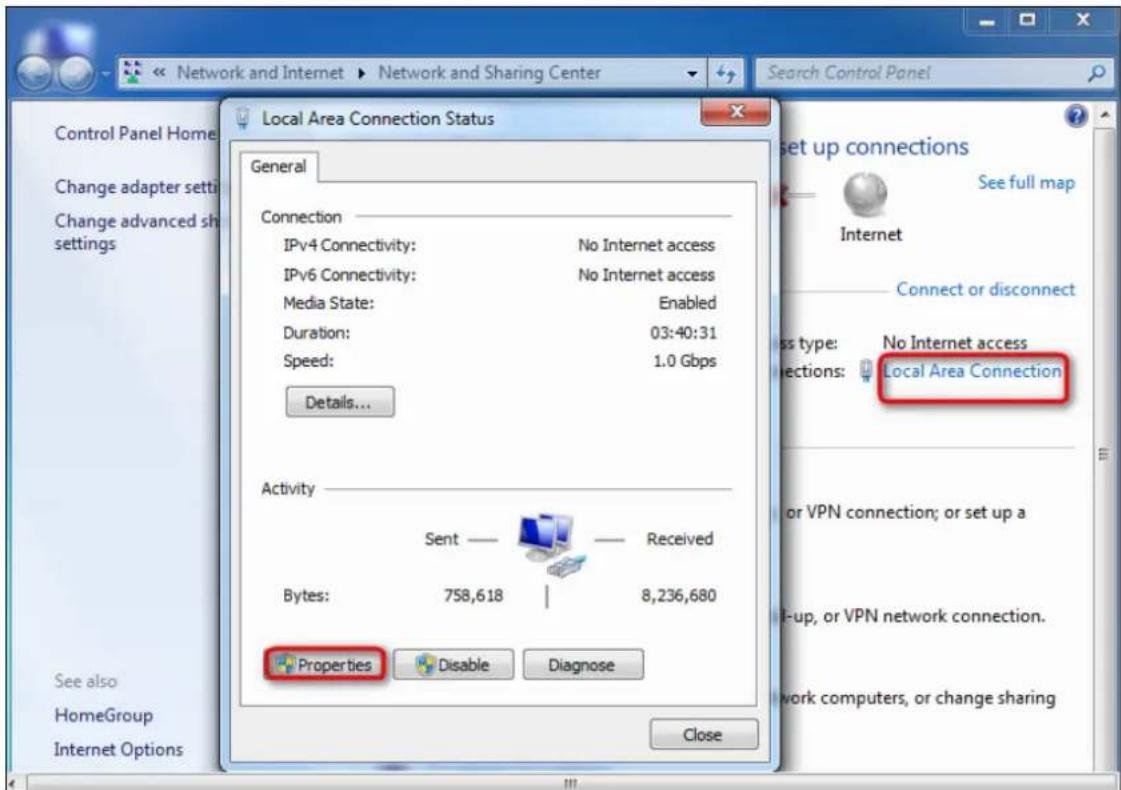
Task: Expand the double-chevron breadcrumb overflow
Action: pyautogui.click(x=159, y=72)
